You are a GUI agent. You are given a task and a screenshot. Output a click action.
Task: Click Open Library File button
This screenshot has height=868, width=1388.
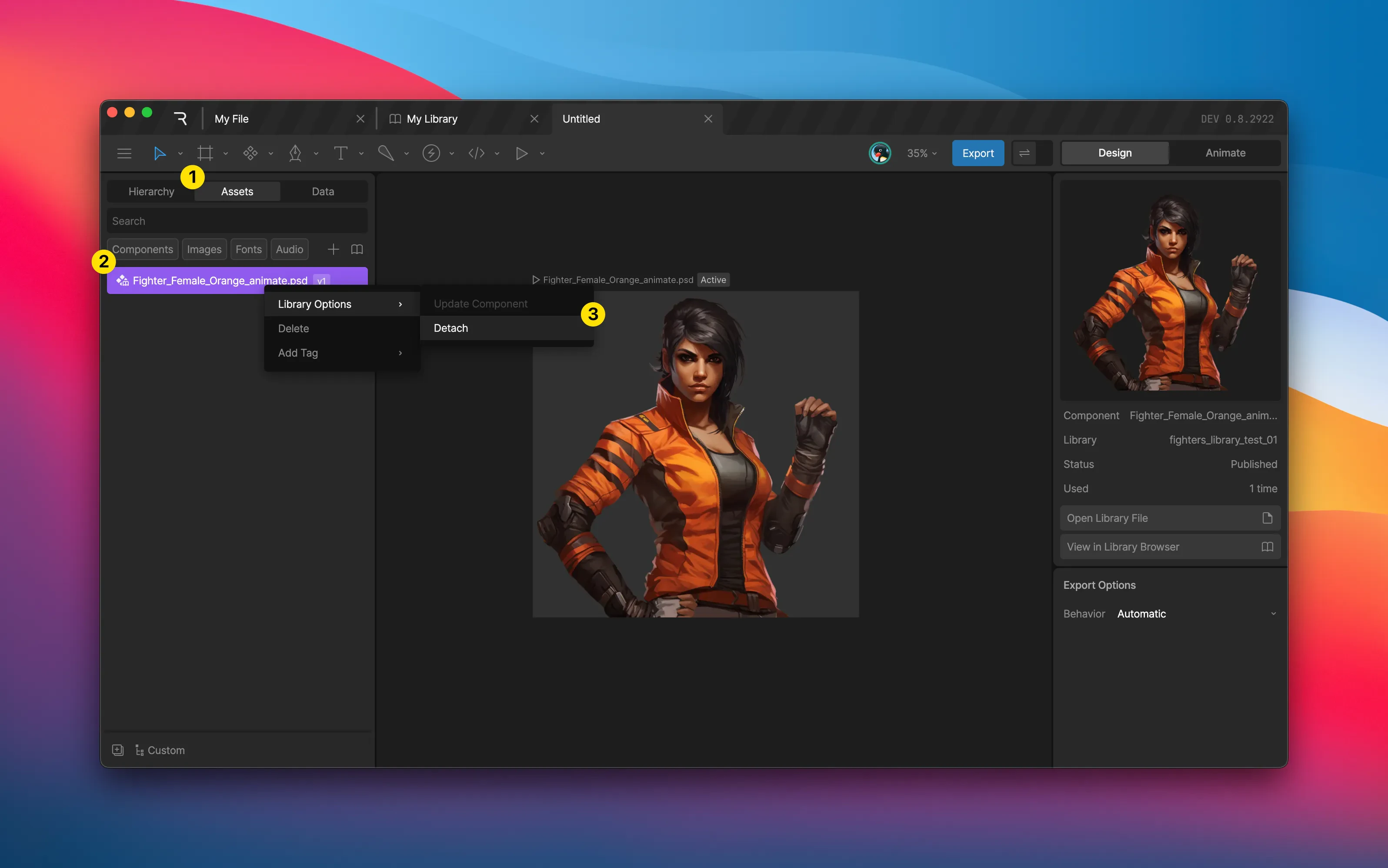click(1169, 518)
